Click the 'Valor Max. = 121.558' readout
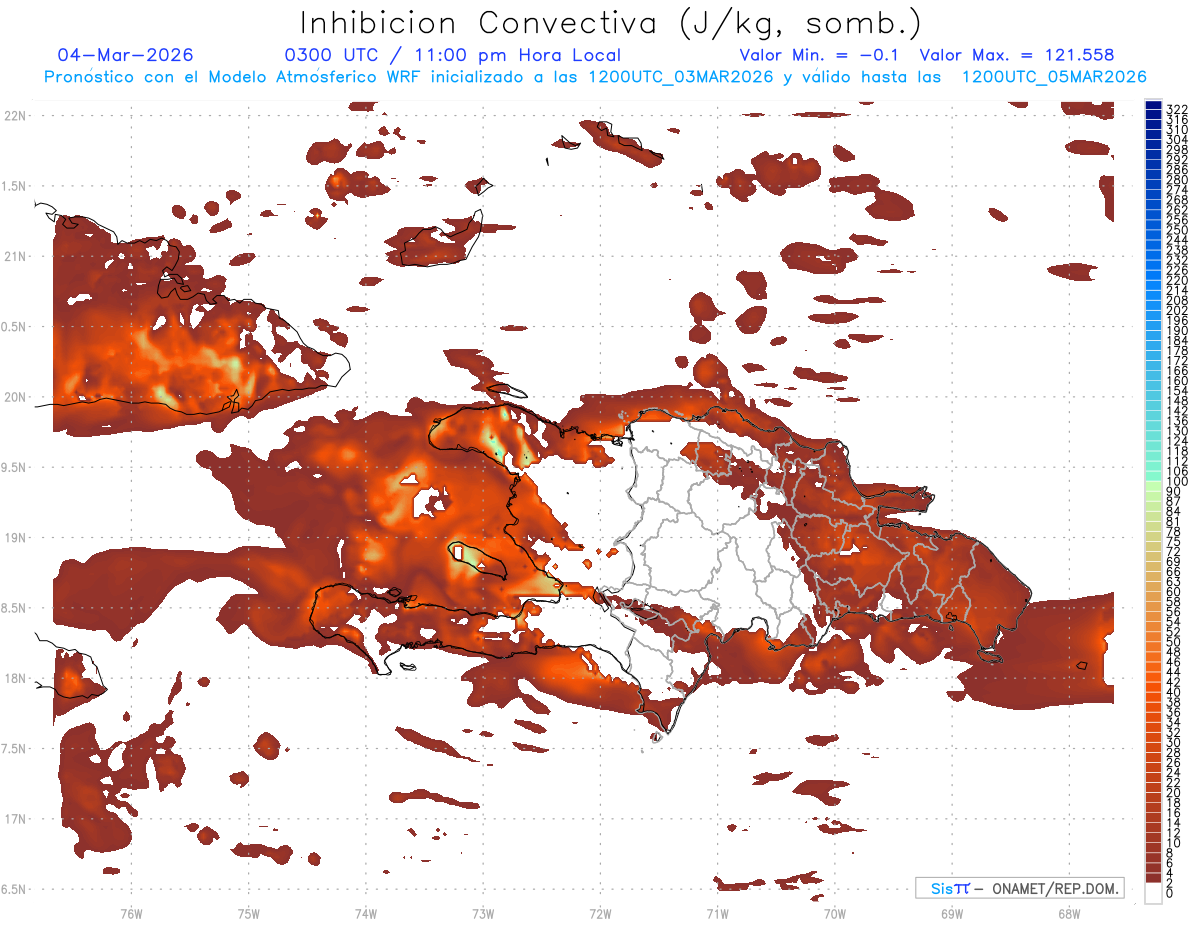This screenshot has height=927, width=1200. pos(1017,55)
